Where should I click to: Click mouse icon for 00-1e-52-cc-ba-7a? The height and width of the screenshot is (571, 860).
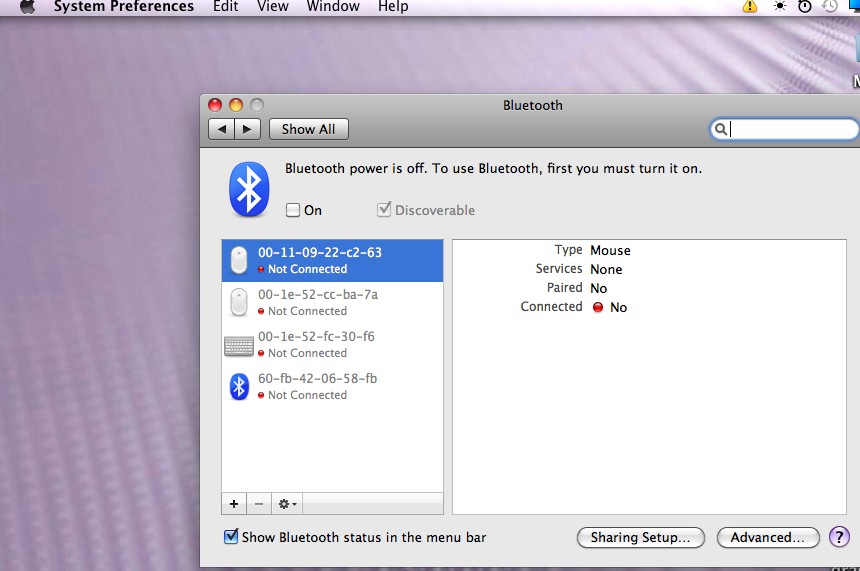tap(239, 302)
